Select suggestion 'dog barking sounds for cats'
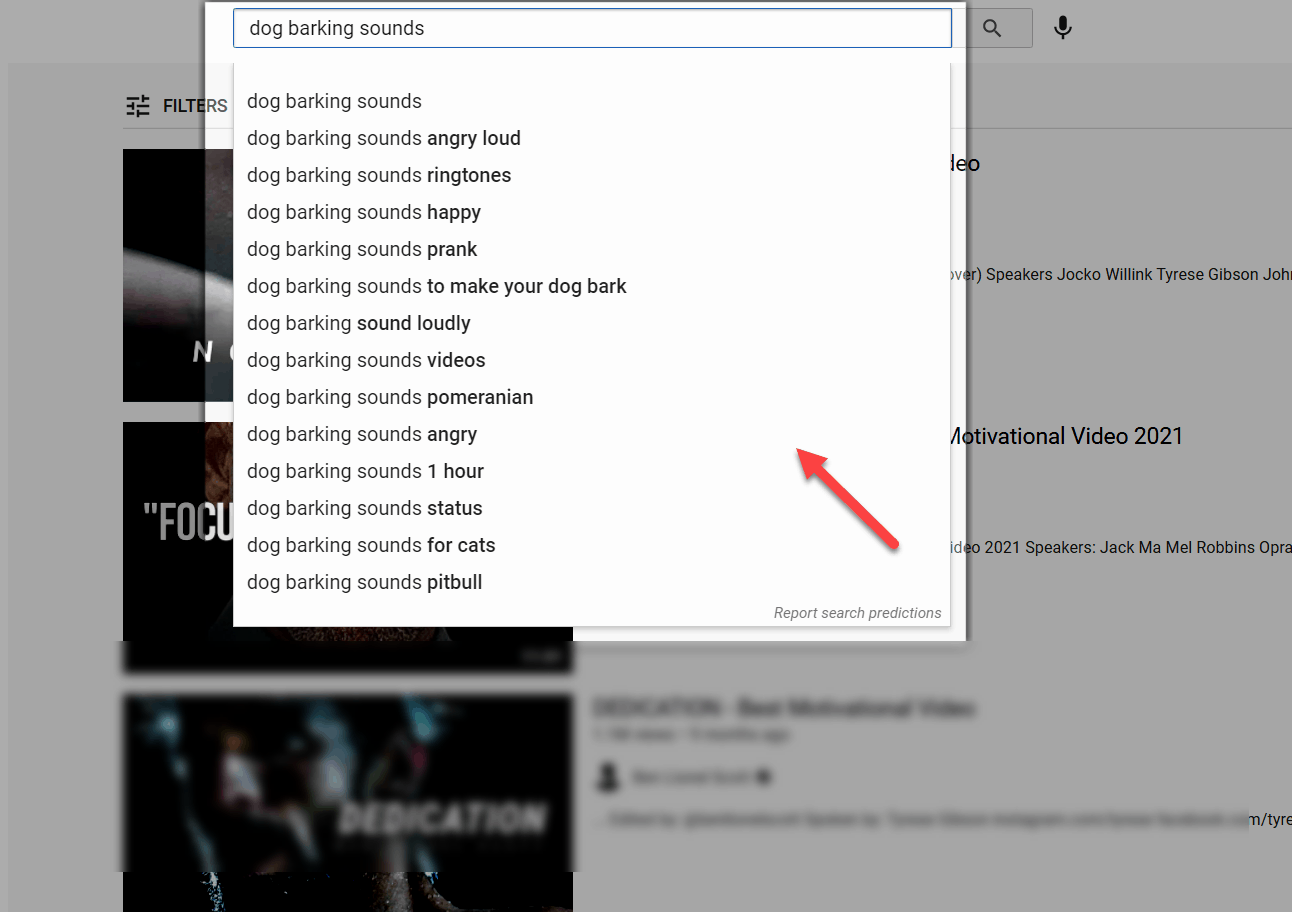Image resolution: width=1292 pixels, height=912 pixels. pyautogui.click(x=371, y=545)
